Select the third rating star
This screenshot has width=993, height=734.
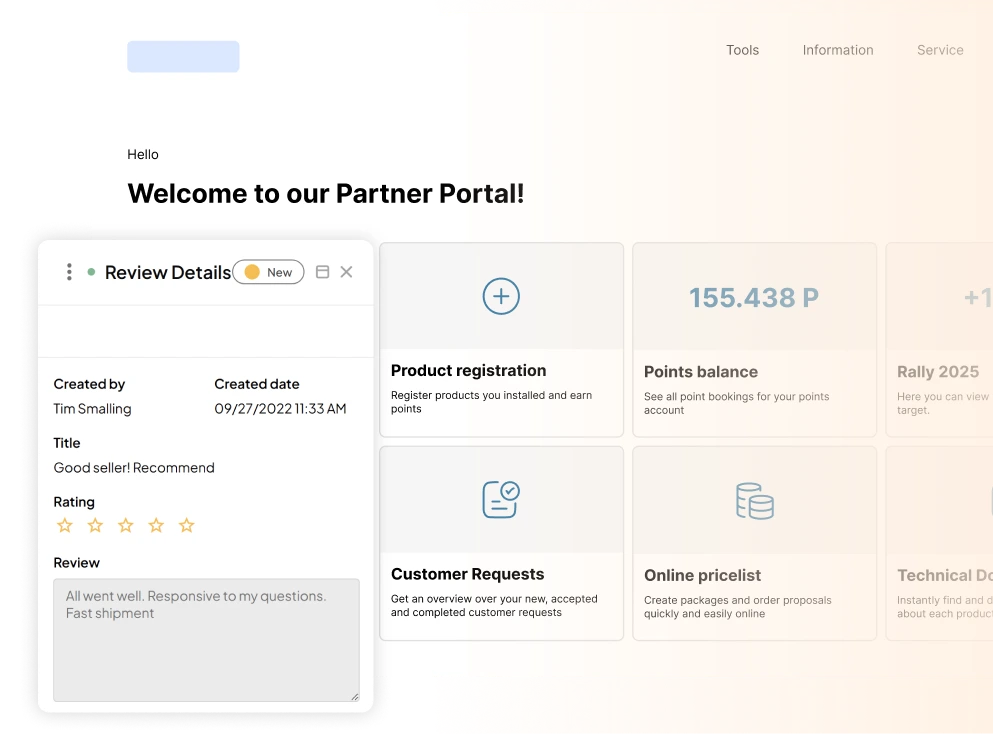(125, 525)
